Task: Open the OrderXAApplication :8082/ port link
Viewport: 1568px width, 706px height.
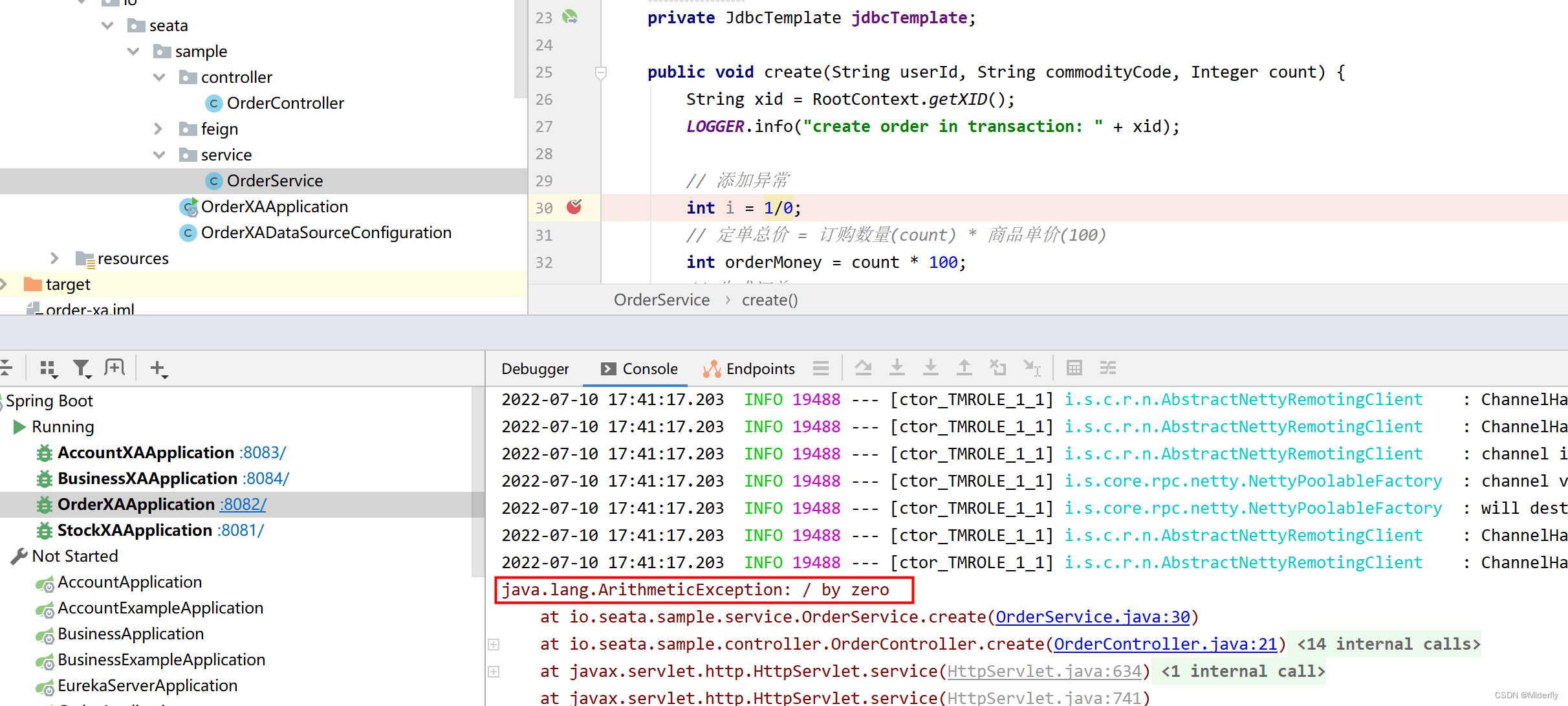Action: (x=243, y=505)
